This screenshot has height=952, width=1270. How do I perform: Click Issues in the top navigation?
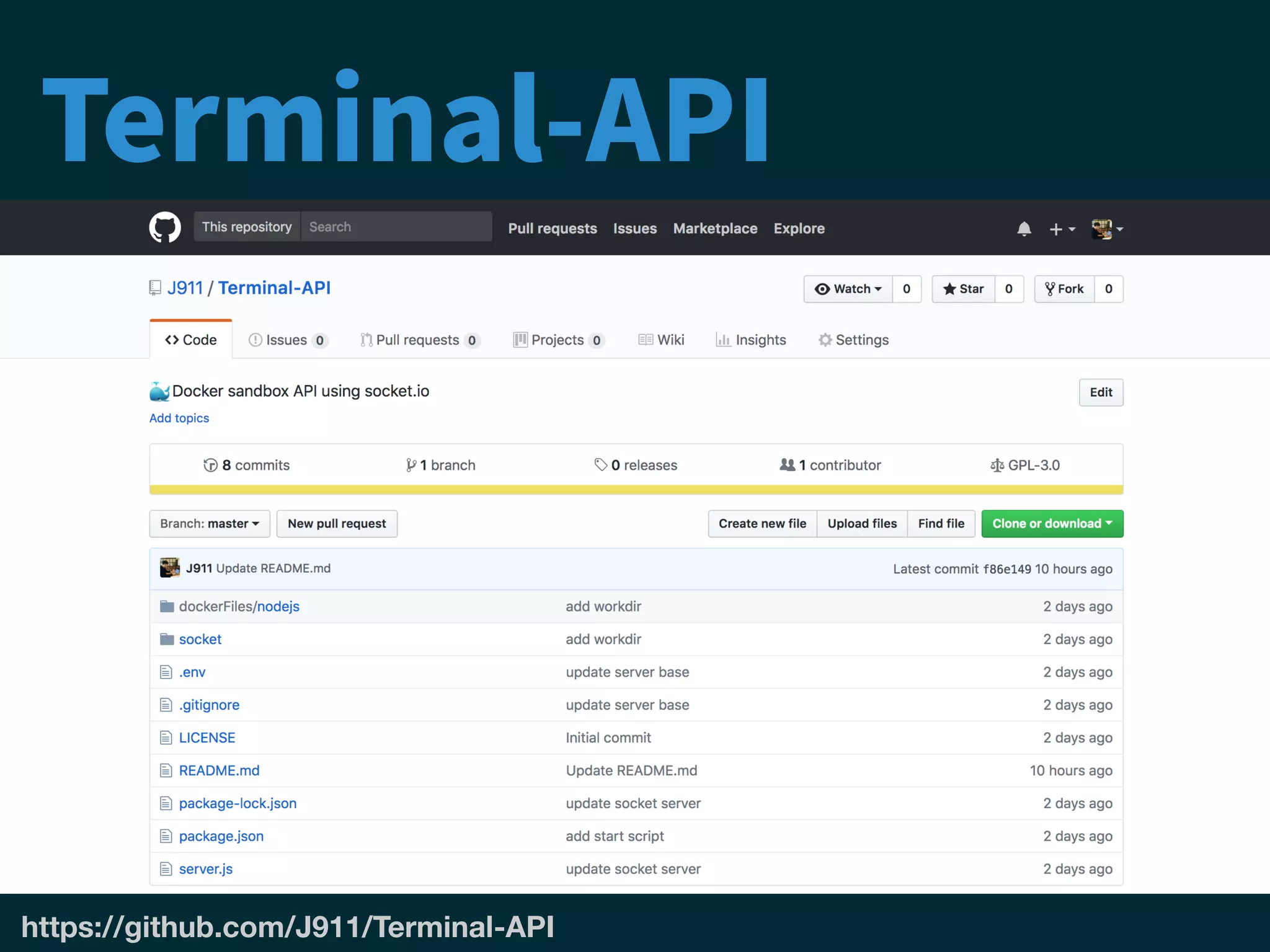[x=635, y=228]
